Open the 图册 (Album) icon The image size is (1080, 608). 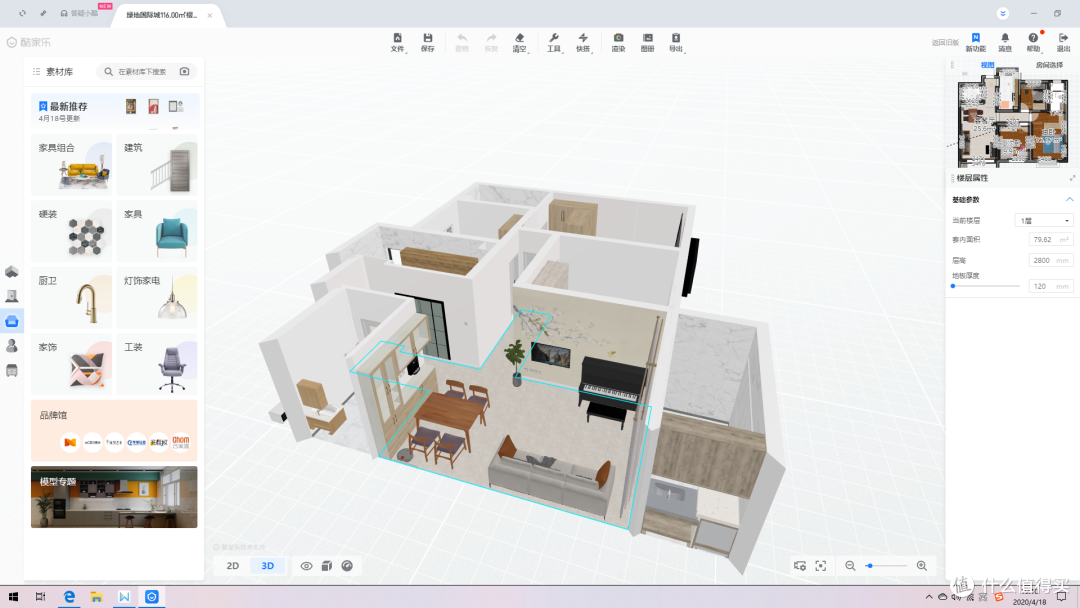[647, 43]
